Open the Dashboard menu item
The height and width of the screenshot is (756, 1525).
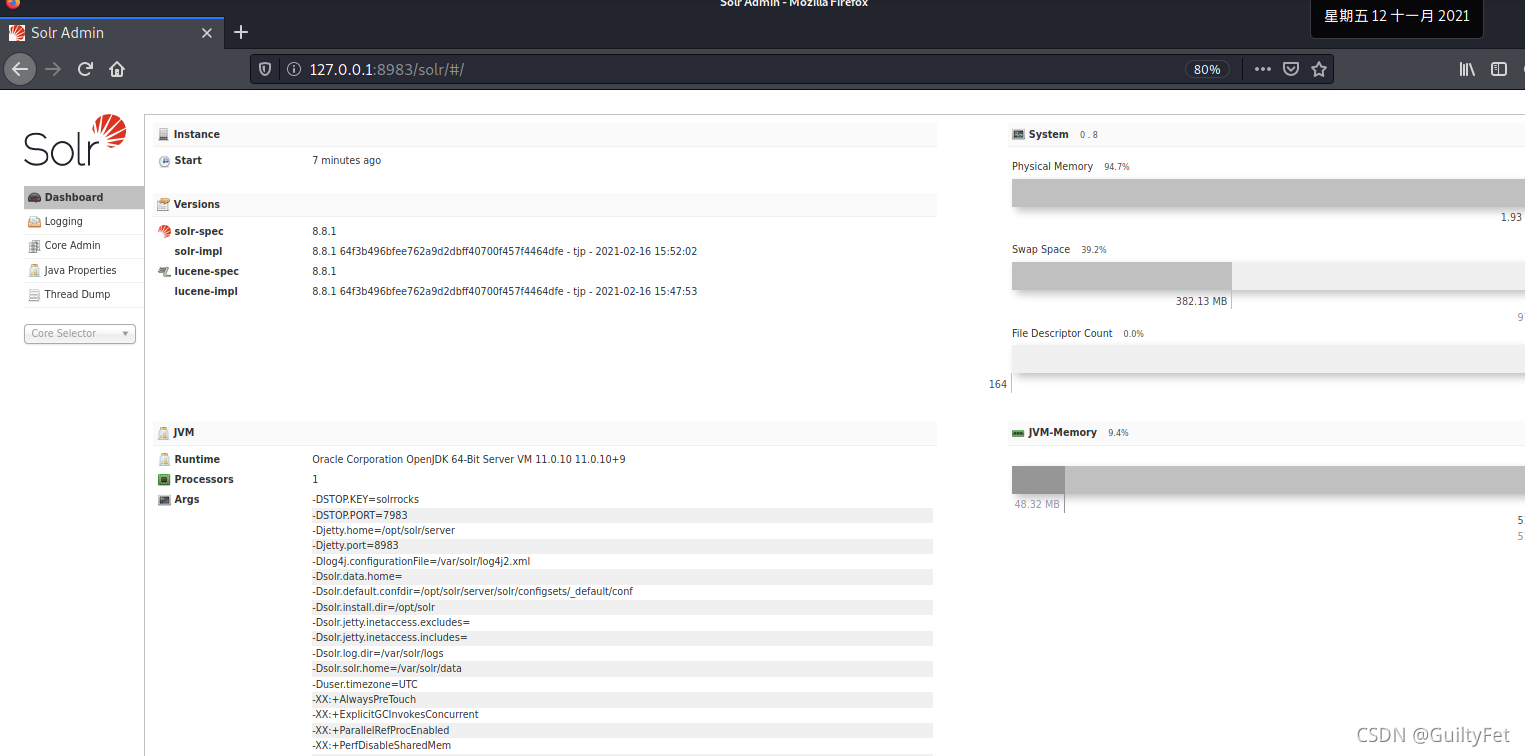(x=84, y=197)
